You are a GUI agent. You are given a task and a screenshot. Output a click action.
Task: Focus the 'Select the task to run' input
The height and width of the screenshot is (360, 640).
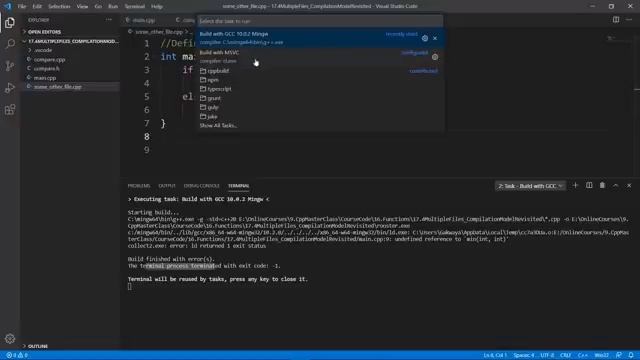[320, 21]
